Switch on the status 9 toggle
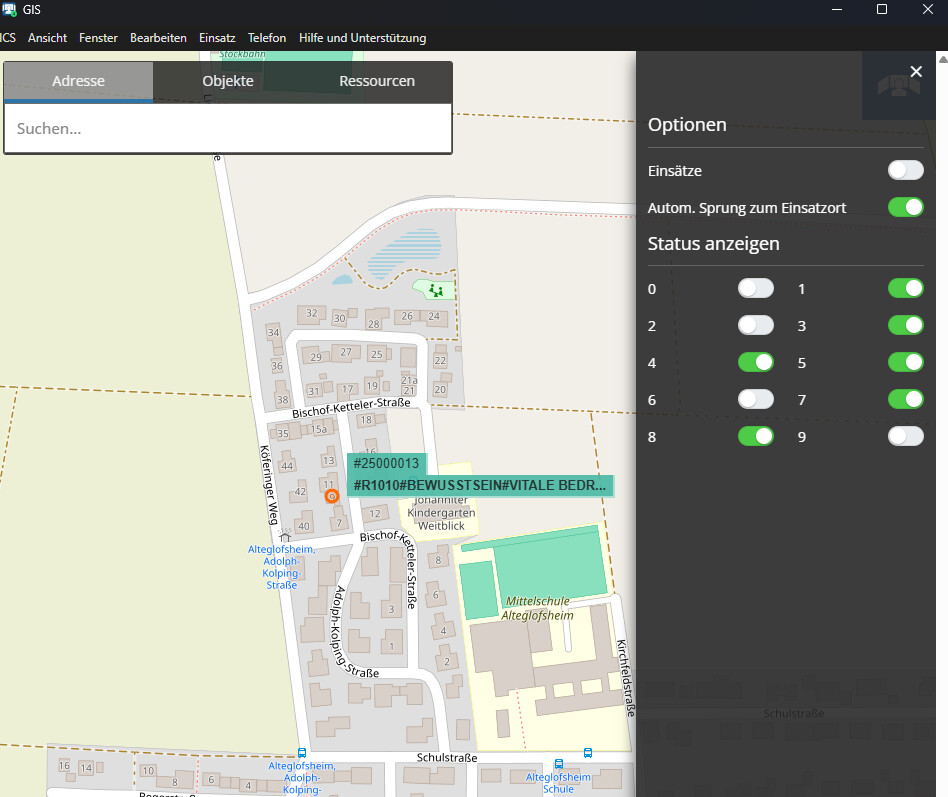Viewport: 948px width, 797px height. [905, 436]
